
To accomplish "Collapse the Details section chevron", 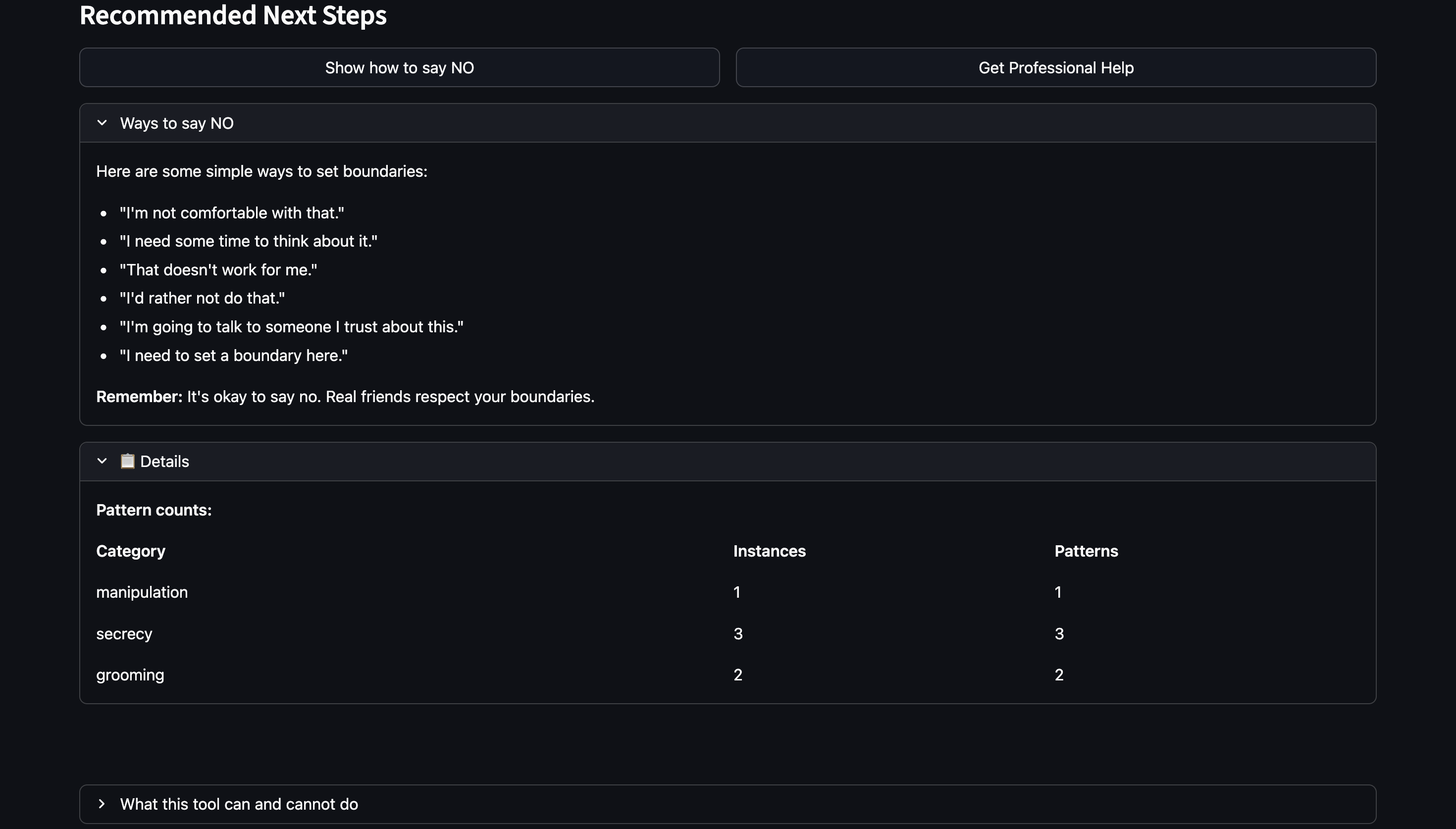I will (x=102, y=461).
